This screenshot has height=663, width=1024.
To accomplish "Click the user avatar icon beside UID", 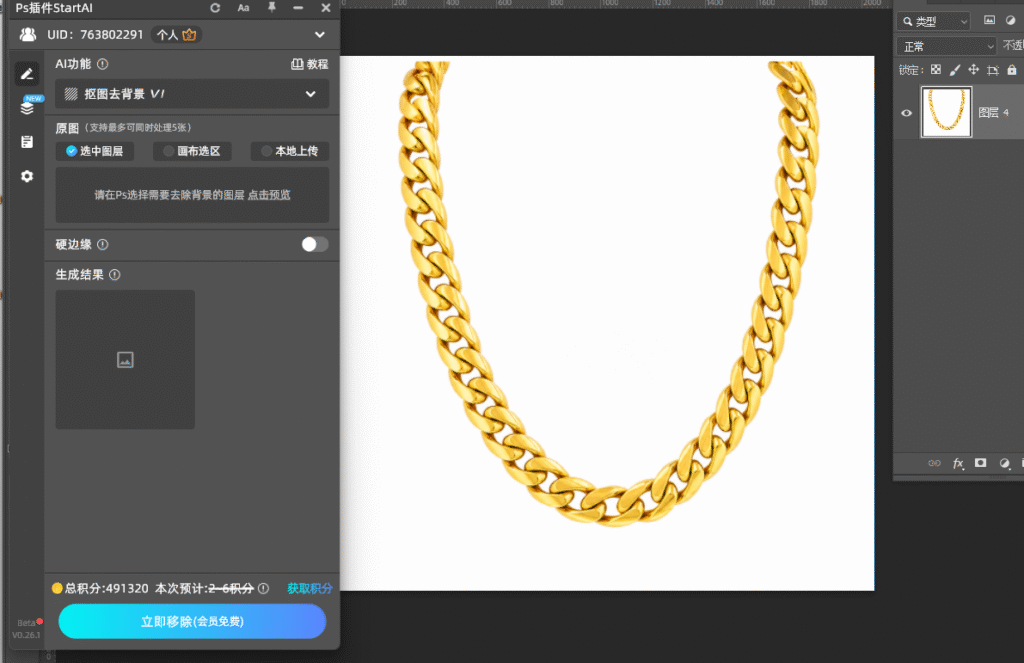I will [x=28, y=35].
